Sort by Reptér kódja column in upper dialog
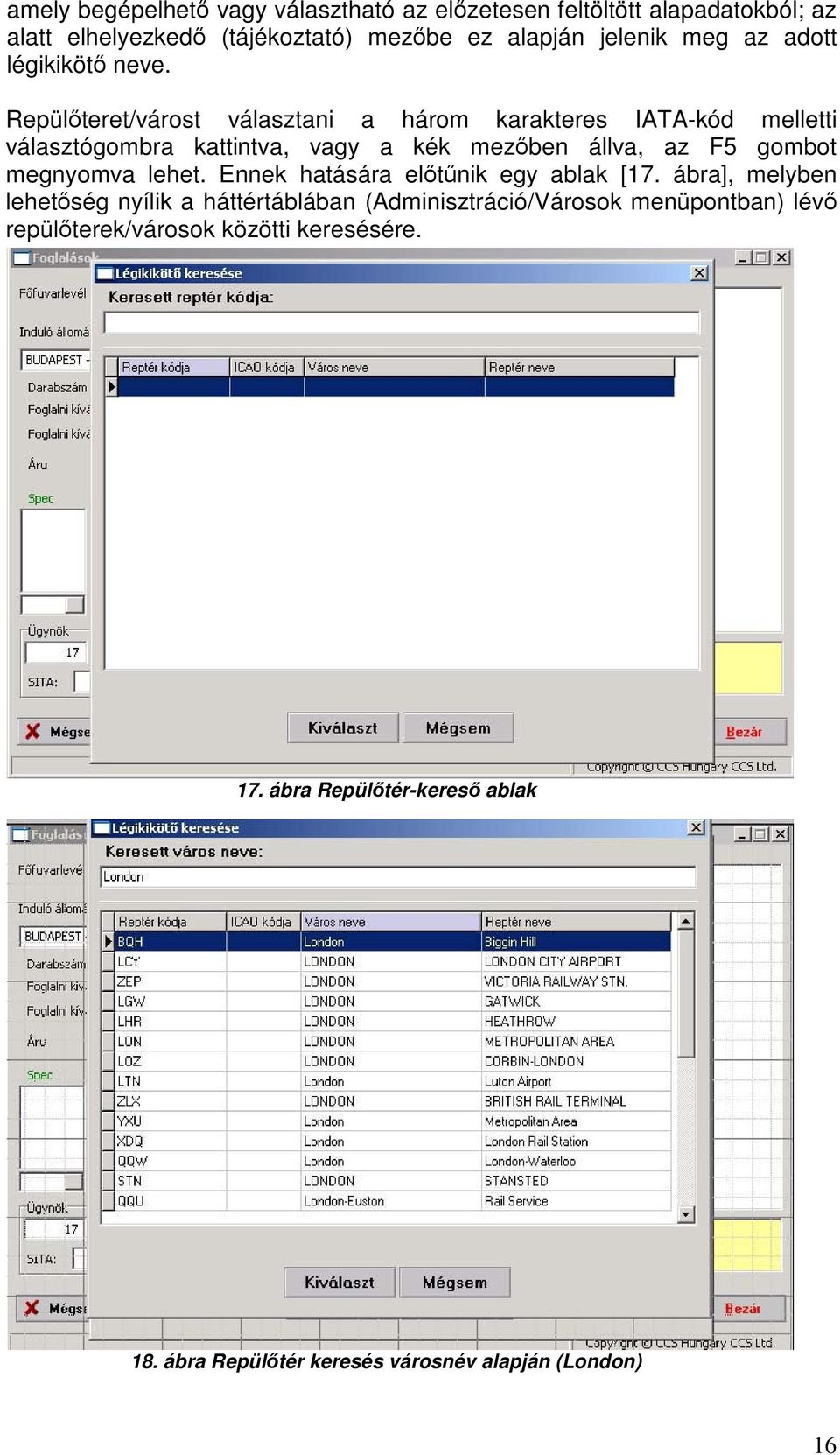Image resolution: width=840 pixels, height=1455 pixels. coord(173,367)
